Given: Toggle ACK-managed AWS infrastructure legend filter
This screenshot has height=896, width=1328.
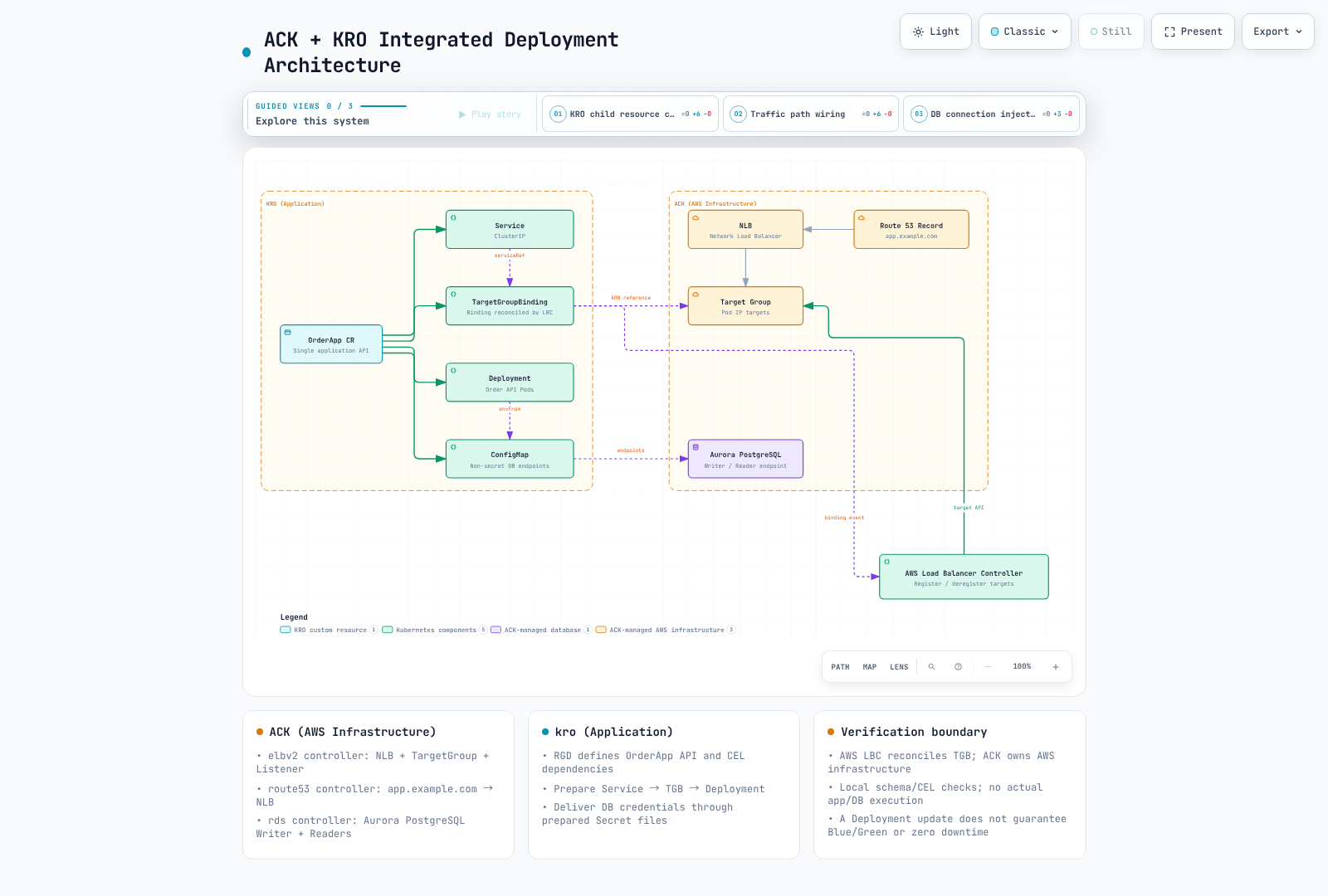Looking at the screenshot, I should click(x=666, y=631).
